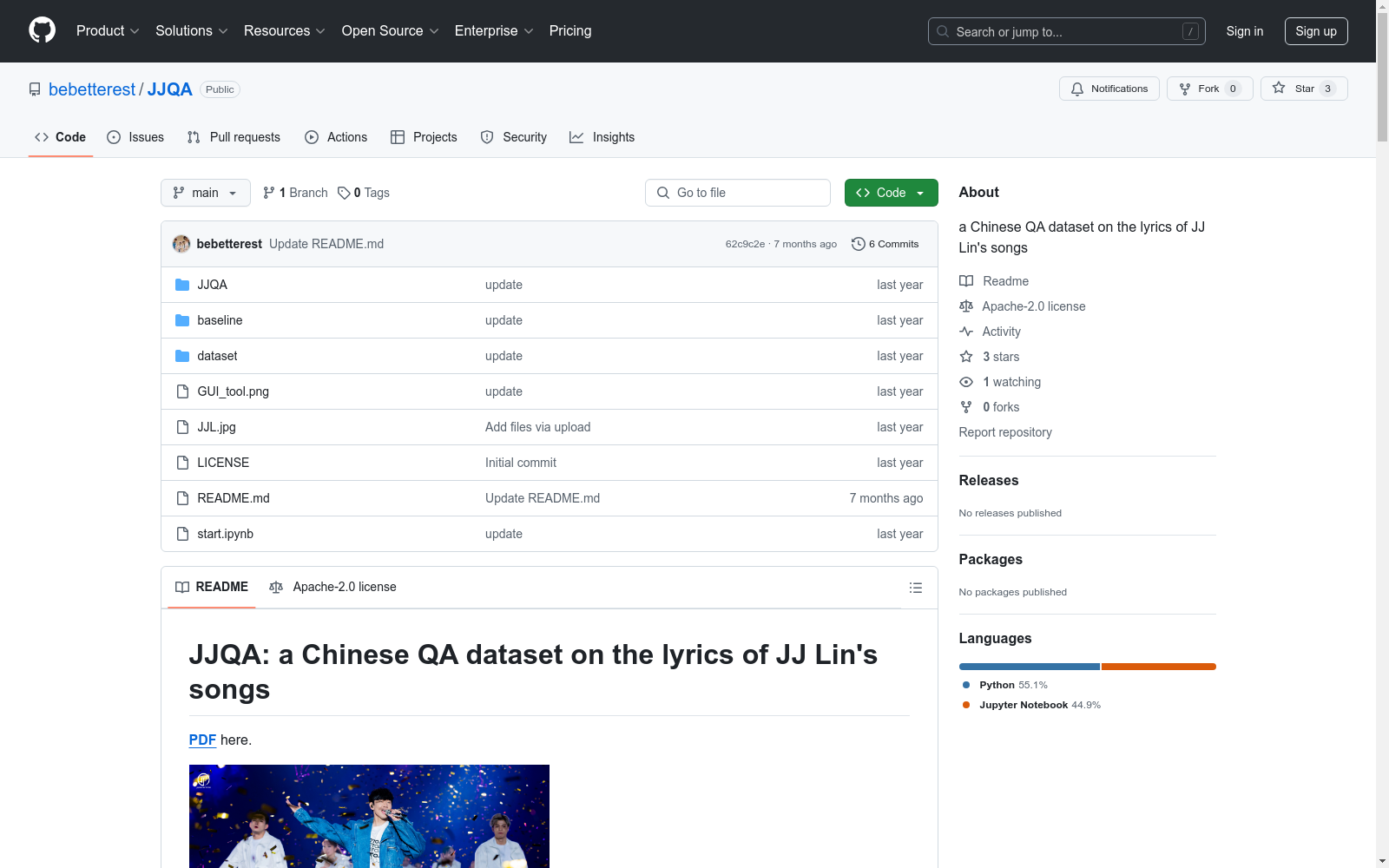Screen dimensions: 1389x868
Task: Switch to the Projects tab
Action: click(x=424, y=137)
